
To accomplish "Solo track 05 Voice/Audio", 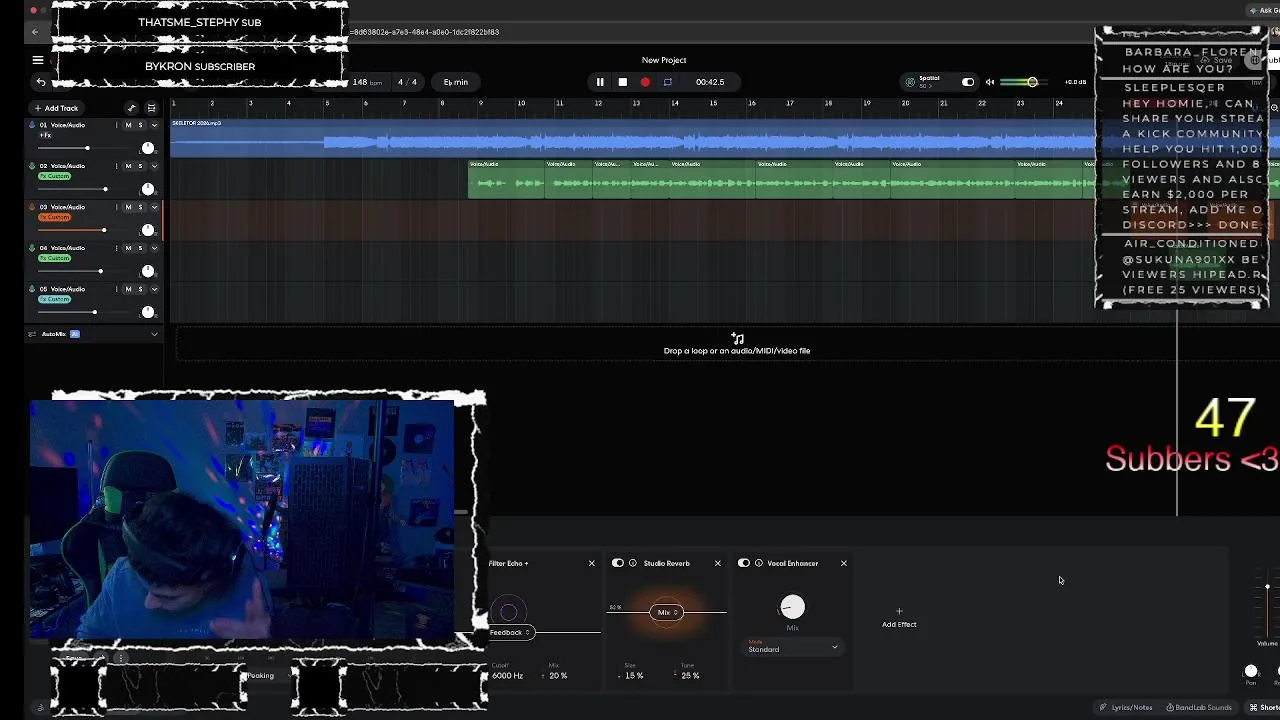I will [140, 289].
